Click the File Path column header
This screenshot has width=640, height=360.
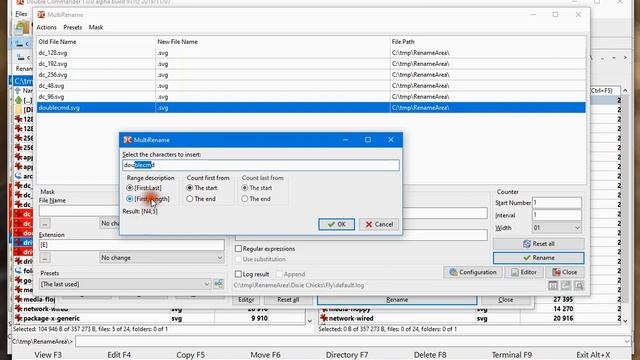(x=488, y=42)
